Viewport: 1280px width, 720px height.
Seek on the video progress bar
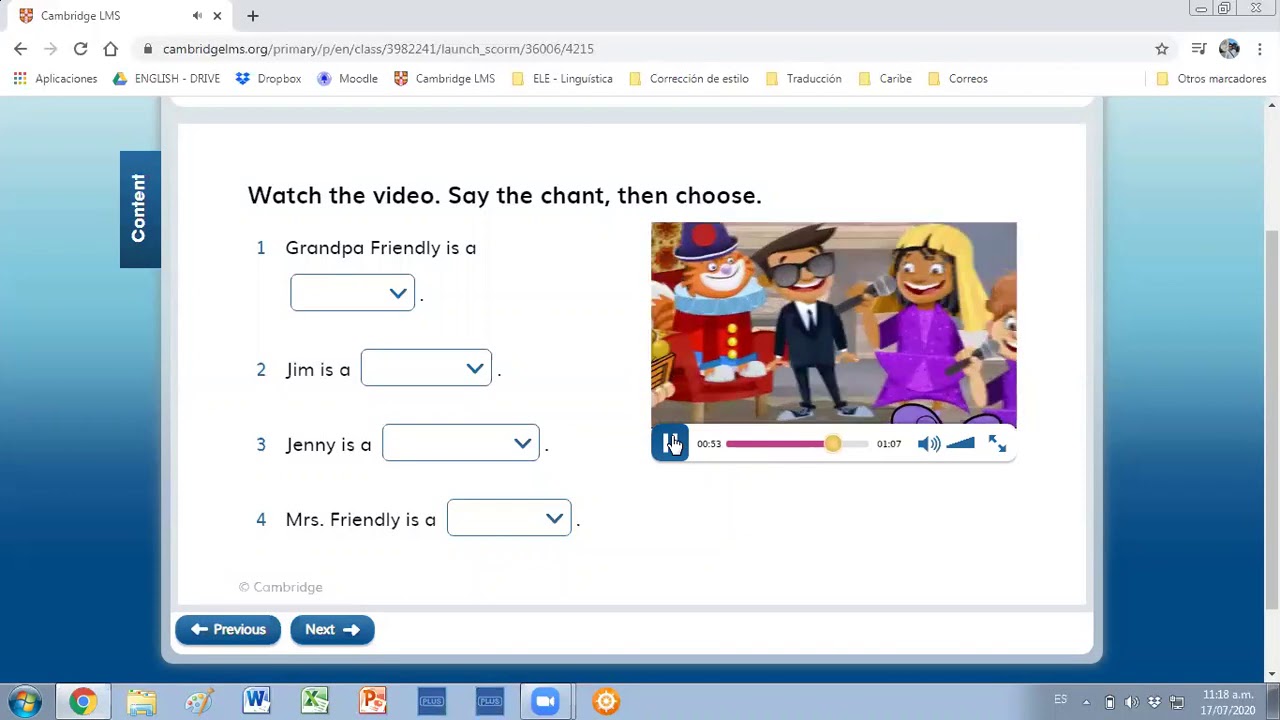click(797, 444)
